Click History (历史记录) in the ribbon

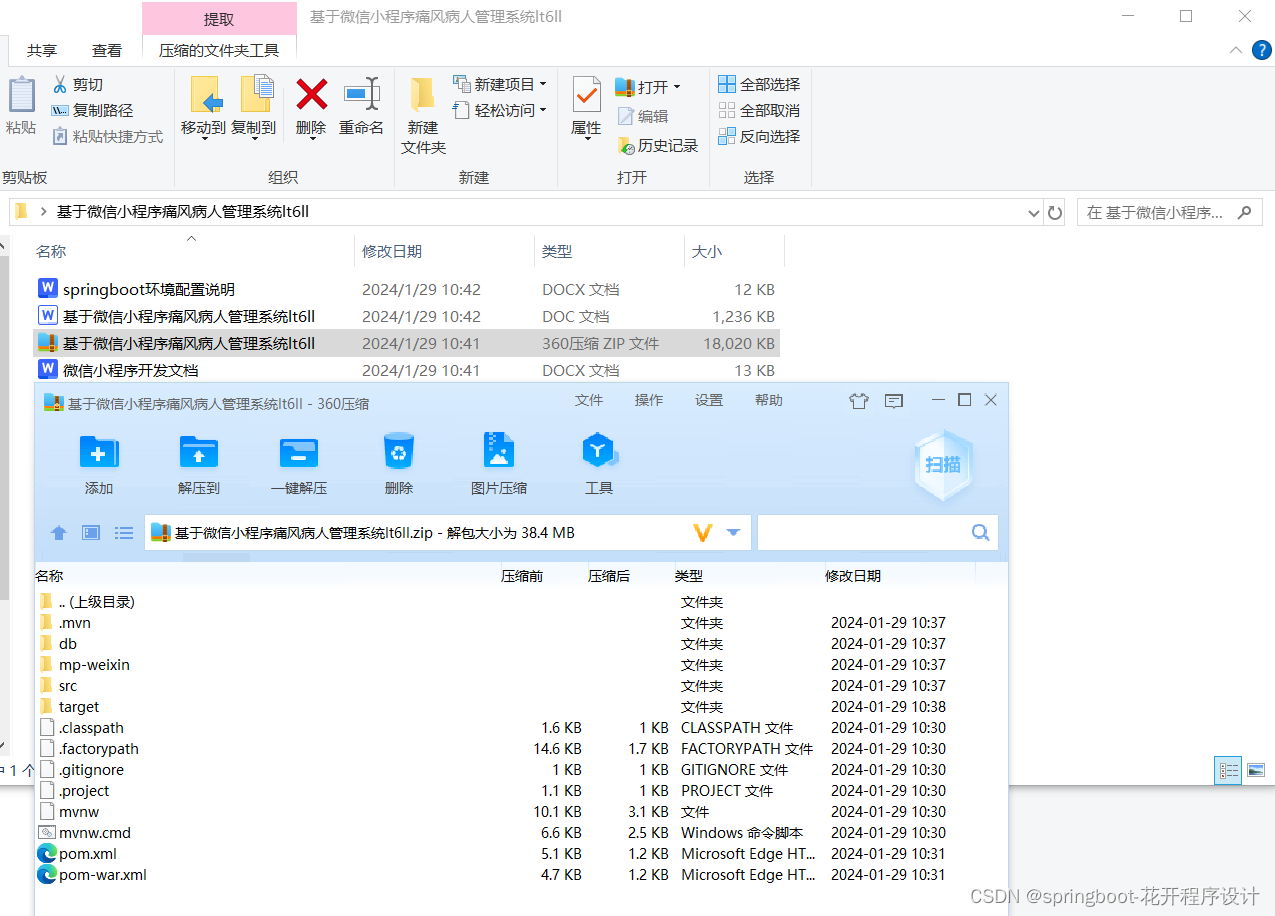tap(657, 146)
